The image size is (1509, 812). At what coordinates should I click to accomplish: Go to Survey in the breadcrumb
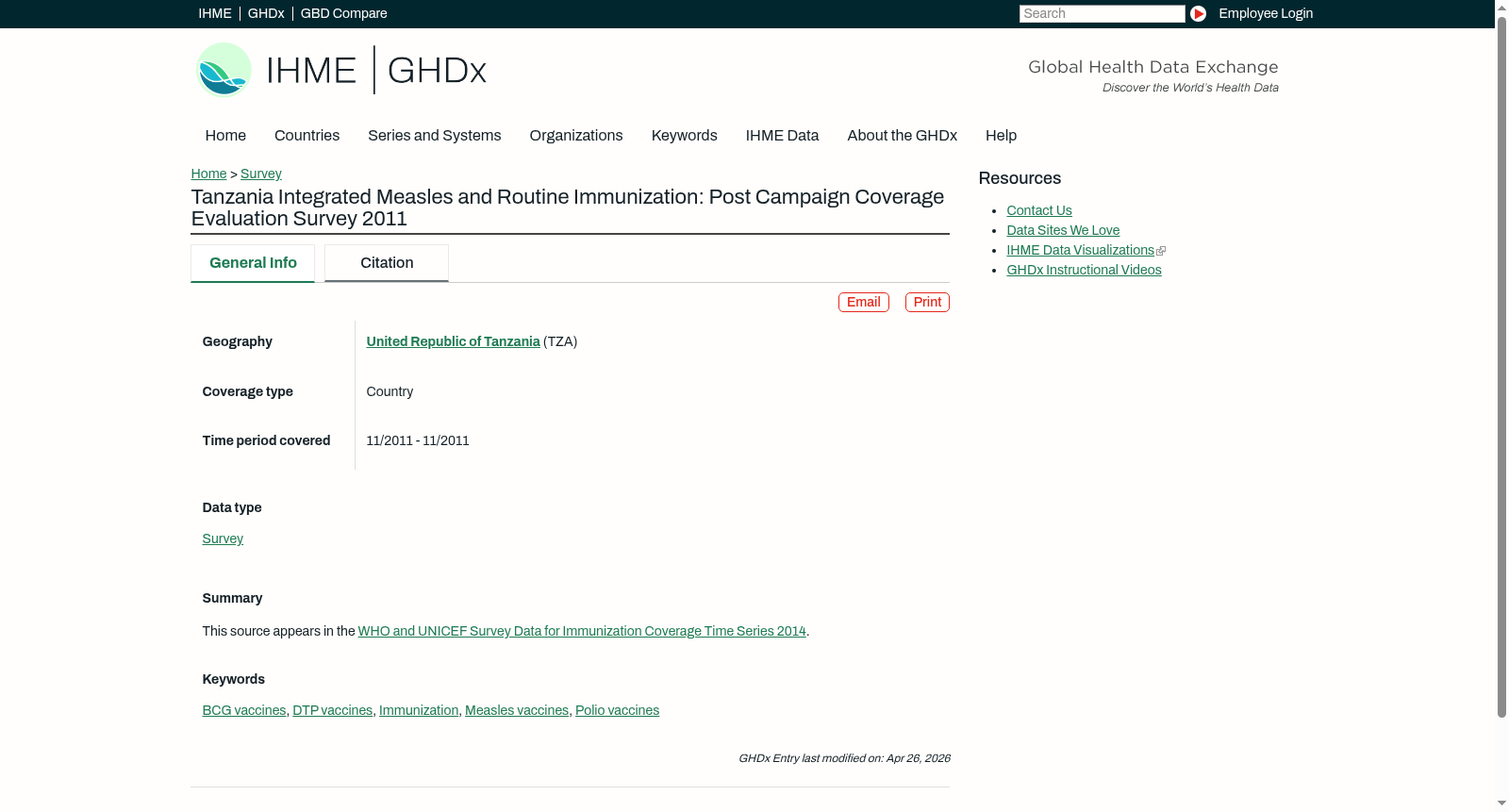[261, 174]
